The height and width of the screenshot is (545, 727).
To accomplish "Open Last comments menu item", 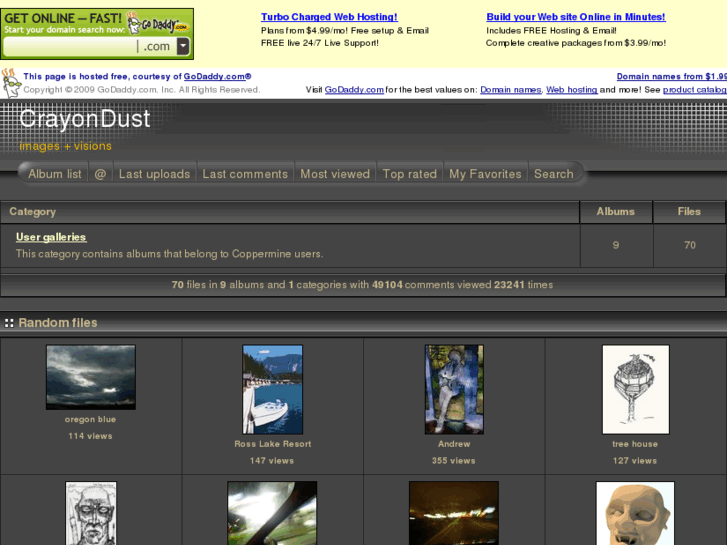I will [245, 174].
